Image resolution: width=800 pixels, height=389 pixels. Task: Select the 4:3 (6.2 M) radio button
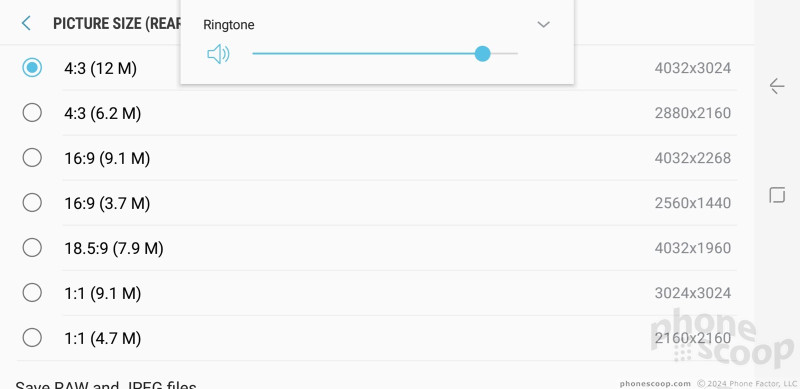pyautogui.click(x=32, y=112)
